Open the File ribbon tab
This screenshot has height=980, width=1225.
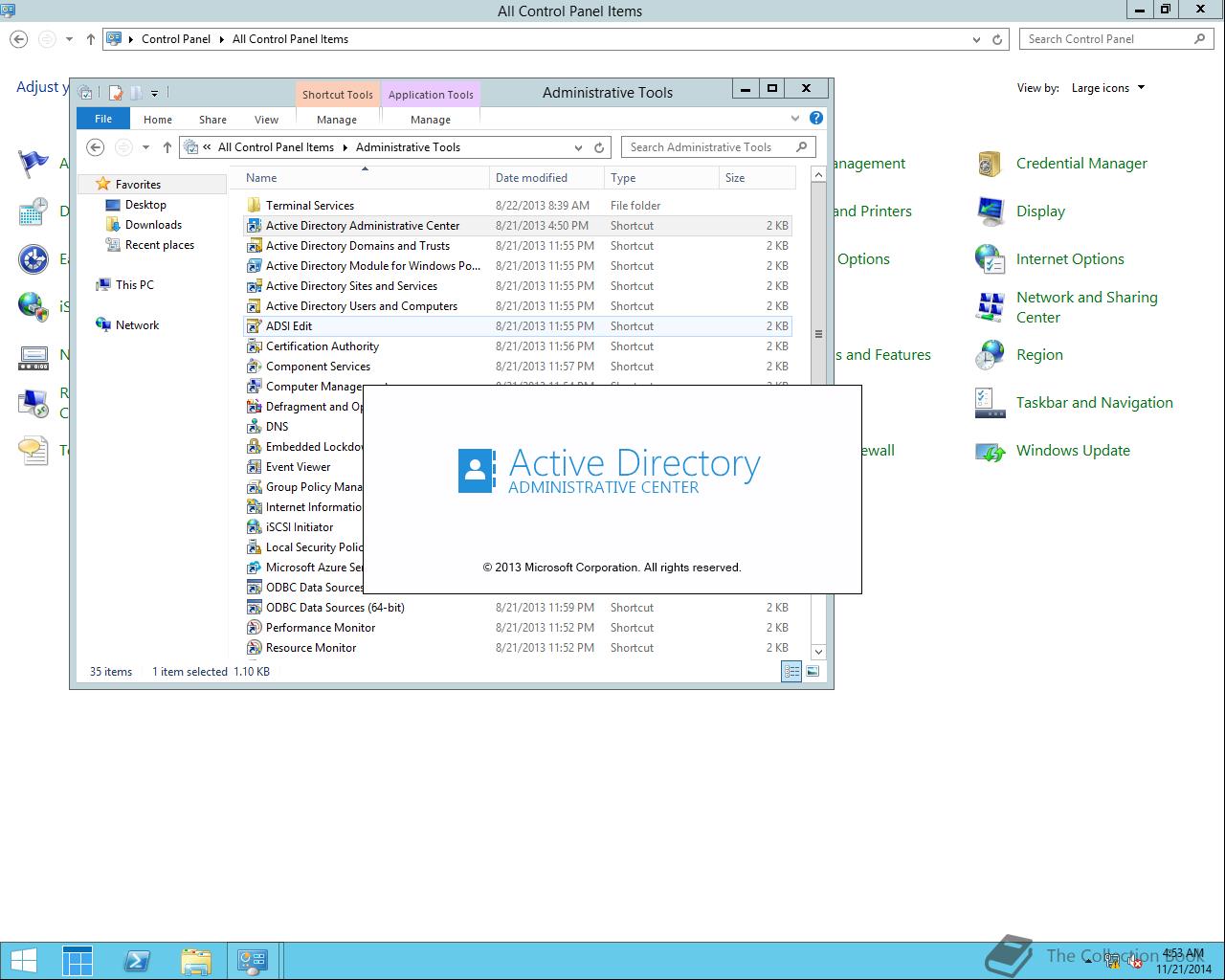click(103, 119)
